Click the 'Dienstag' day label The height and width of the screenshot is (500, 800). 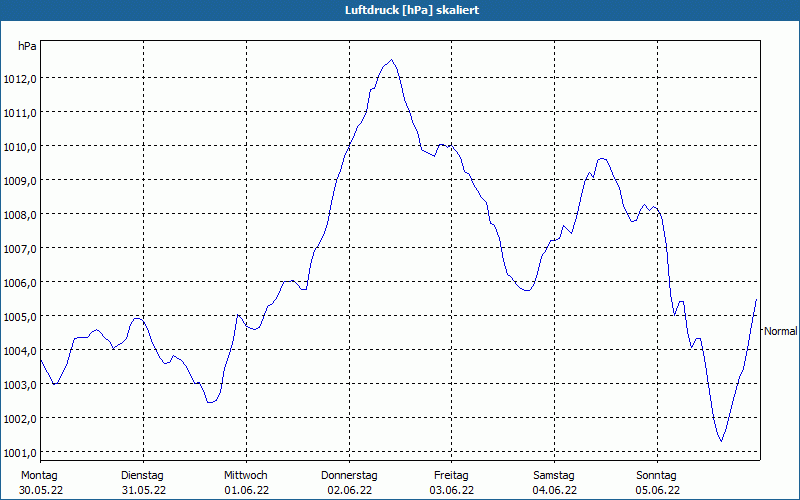(x=142, y=476)
